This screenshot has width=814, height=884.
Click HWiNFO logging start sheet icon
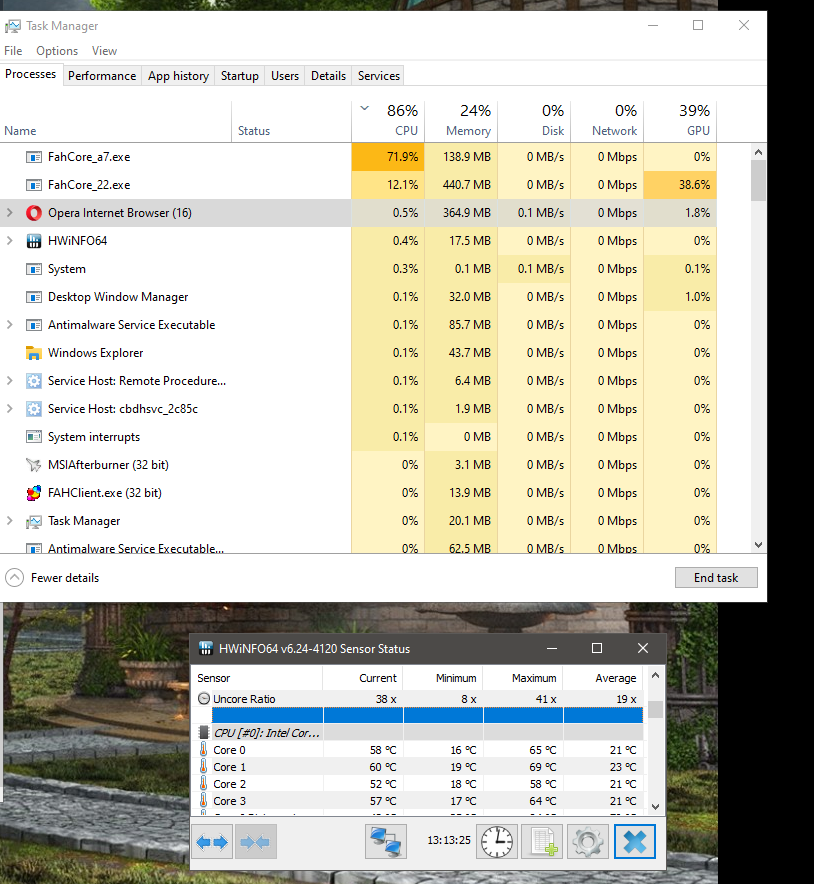(x=542, y=842)
